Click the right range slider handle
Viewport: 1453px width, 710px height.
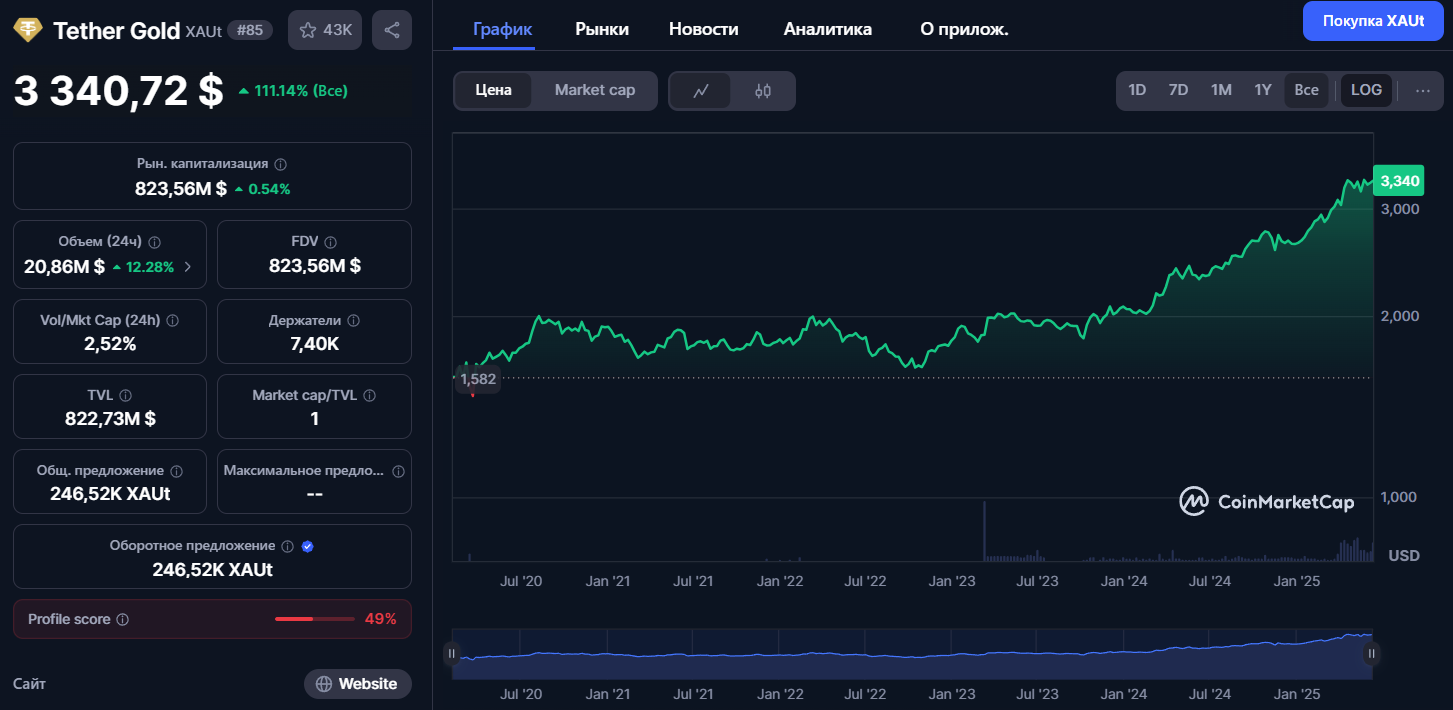pyautogui.click(x=1372, y=654)
